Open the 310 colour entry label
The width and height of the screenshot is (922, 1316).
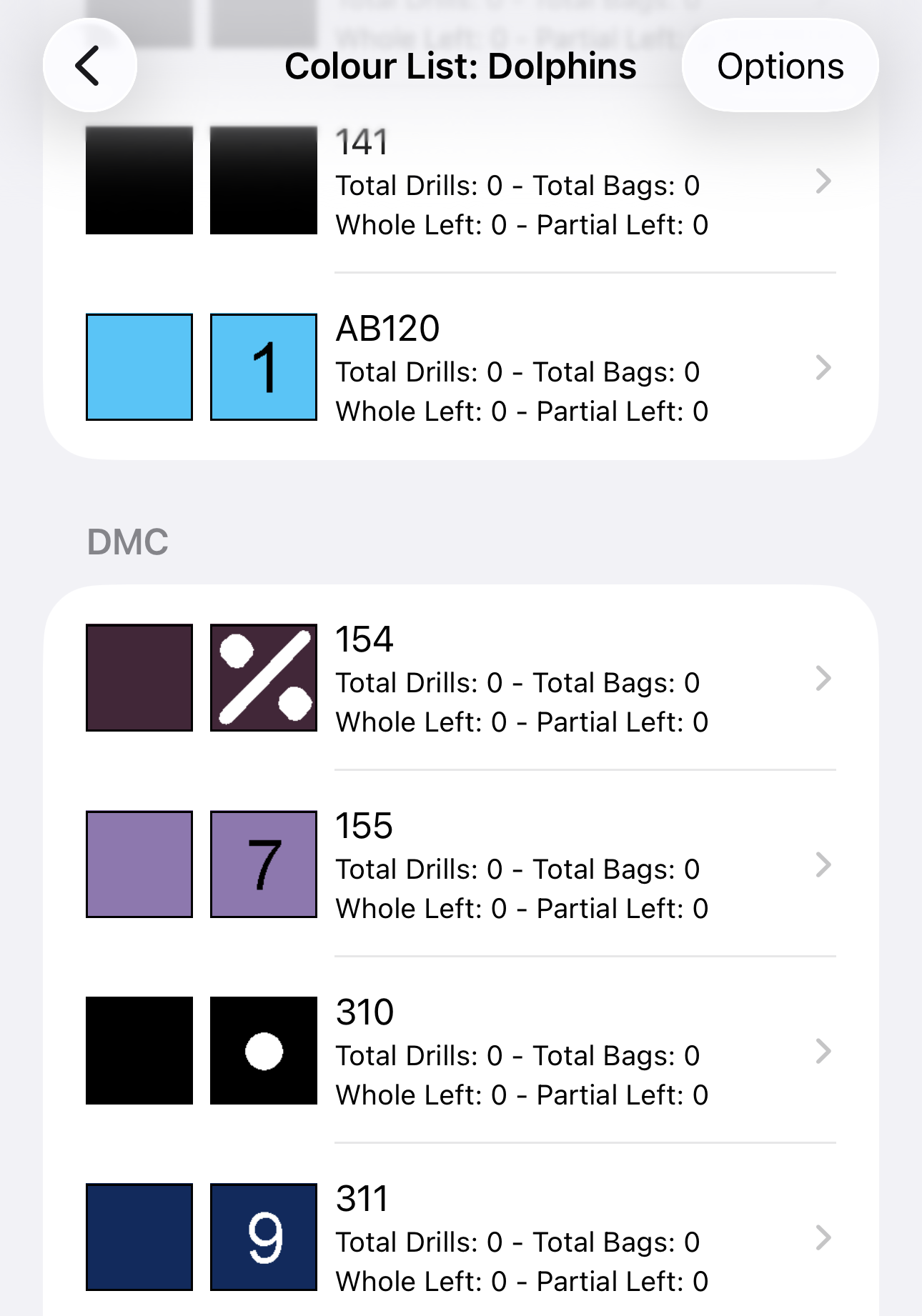(365, 1012)
